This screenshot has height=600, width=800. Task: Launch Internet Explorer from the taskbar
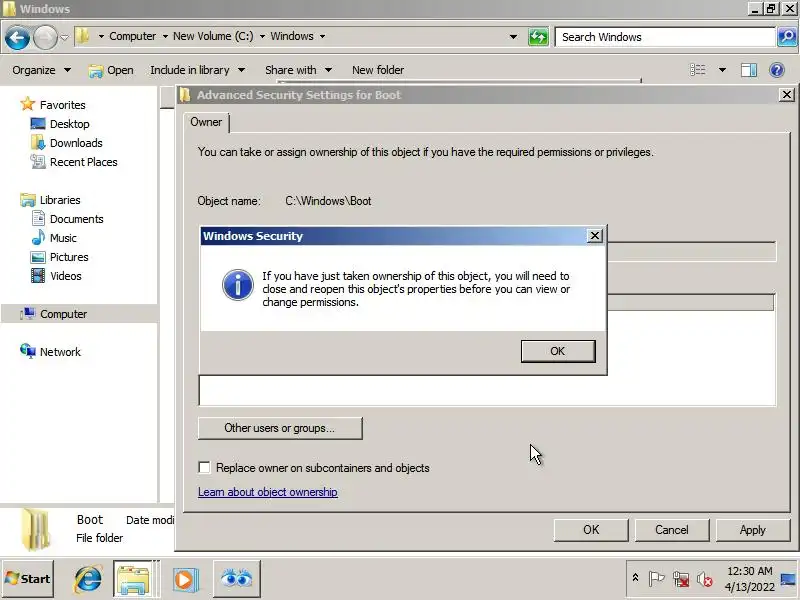click(x=87, y=579)
